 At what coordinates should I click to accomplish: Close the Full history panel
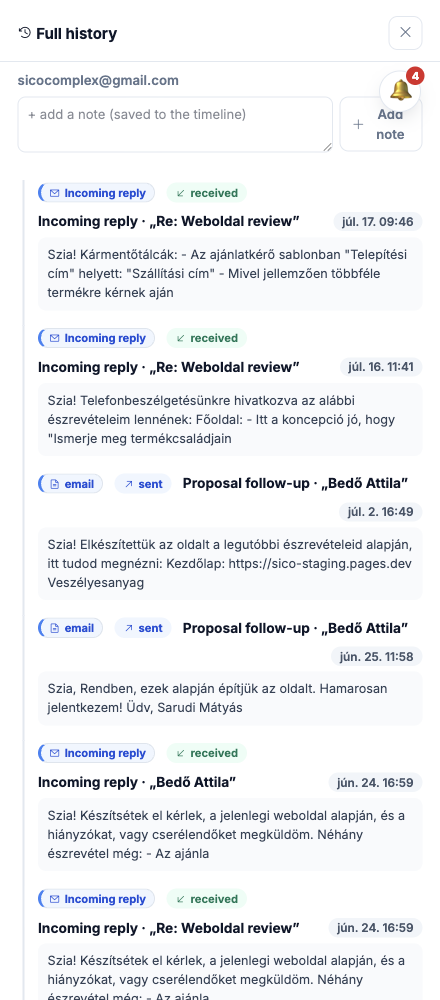coord(406,33)
